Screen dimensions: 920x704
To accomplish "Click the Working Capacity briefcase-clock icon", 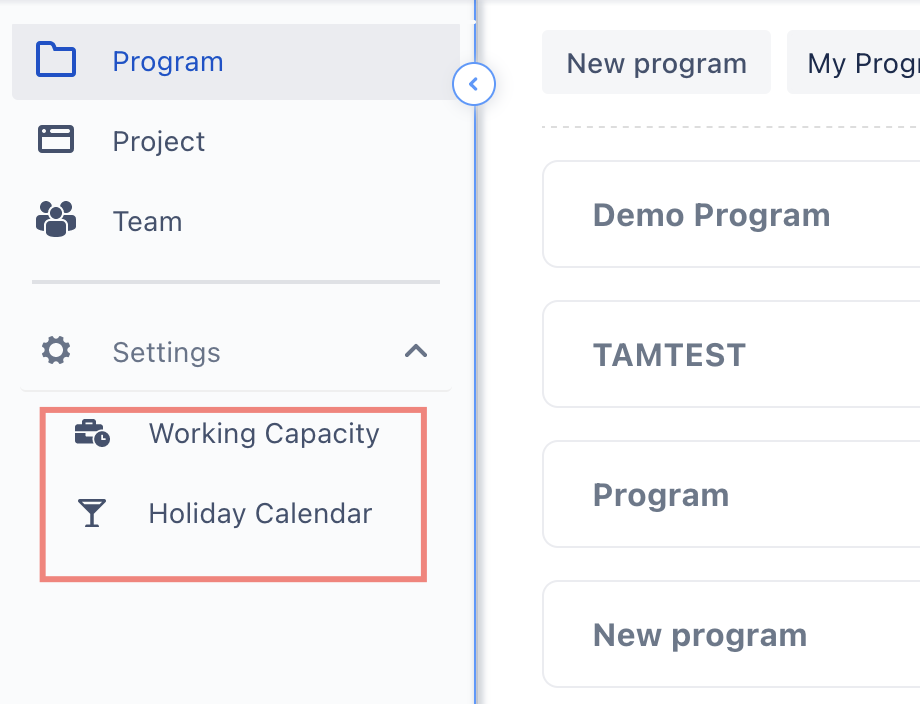I will tap(92, 433).
